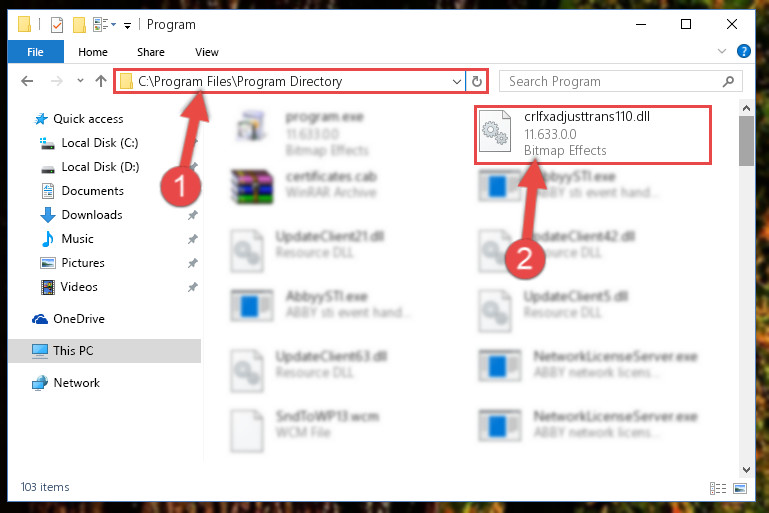Viewport: 769px width, 513px height.
Task: Open the Help question mark icon
Action: click(x=743, y=51)
